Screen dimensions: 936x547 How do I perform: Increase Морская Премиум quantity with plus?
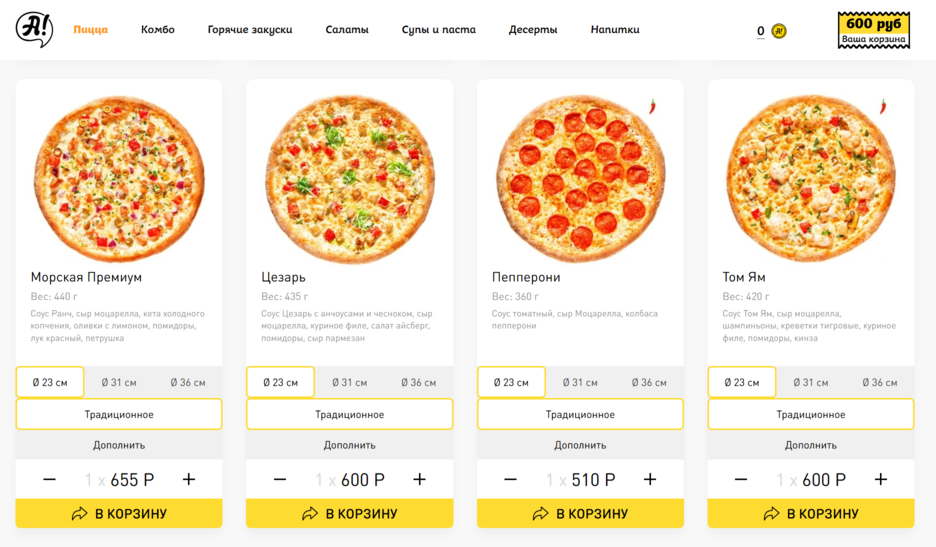(189, 479)
